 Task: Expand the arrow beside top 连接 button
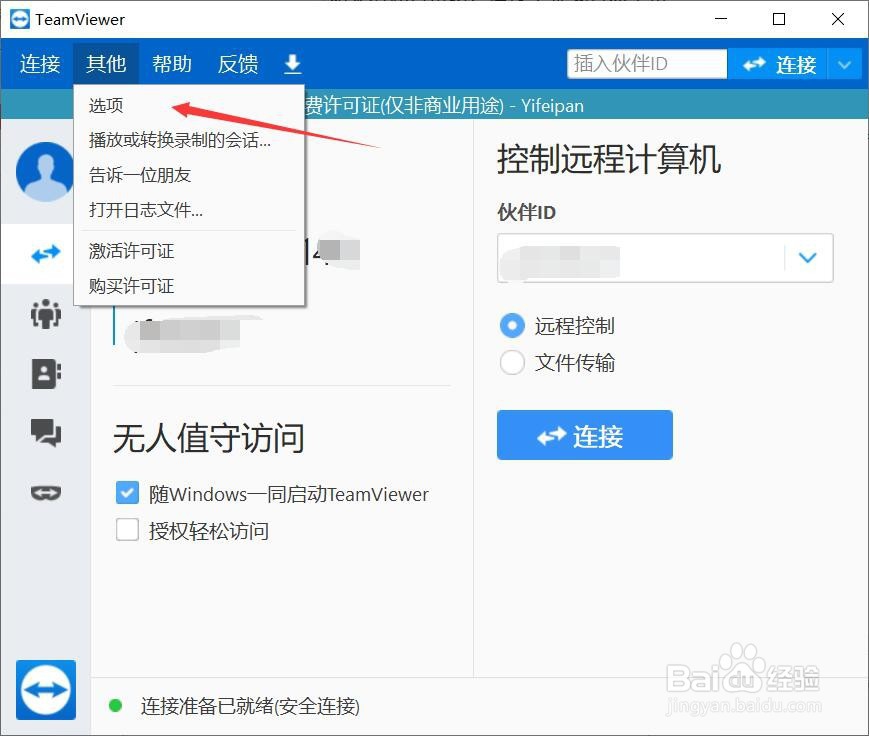pyautogui.click(x=844, y=64)
